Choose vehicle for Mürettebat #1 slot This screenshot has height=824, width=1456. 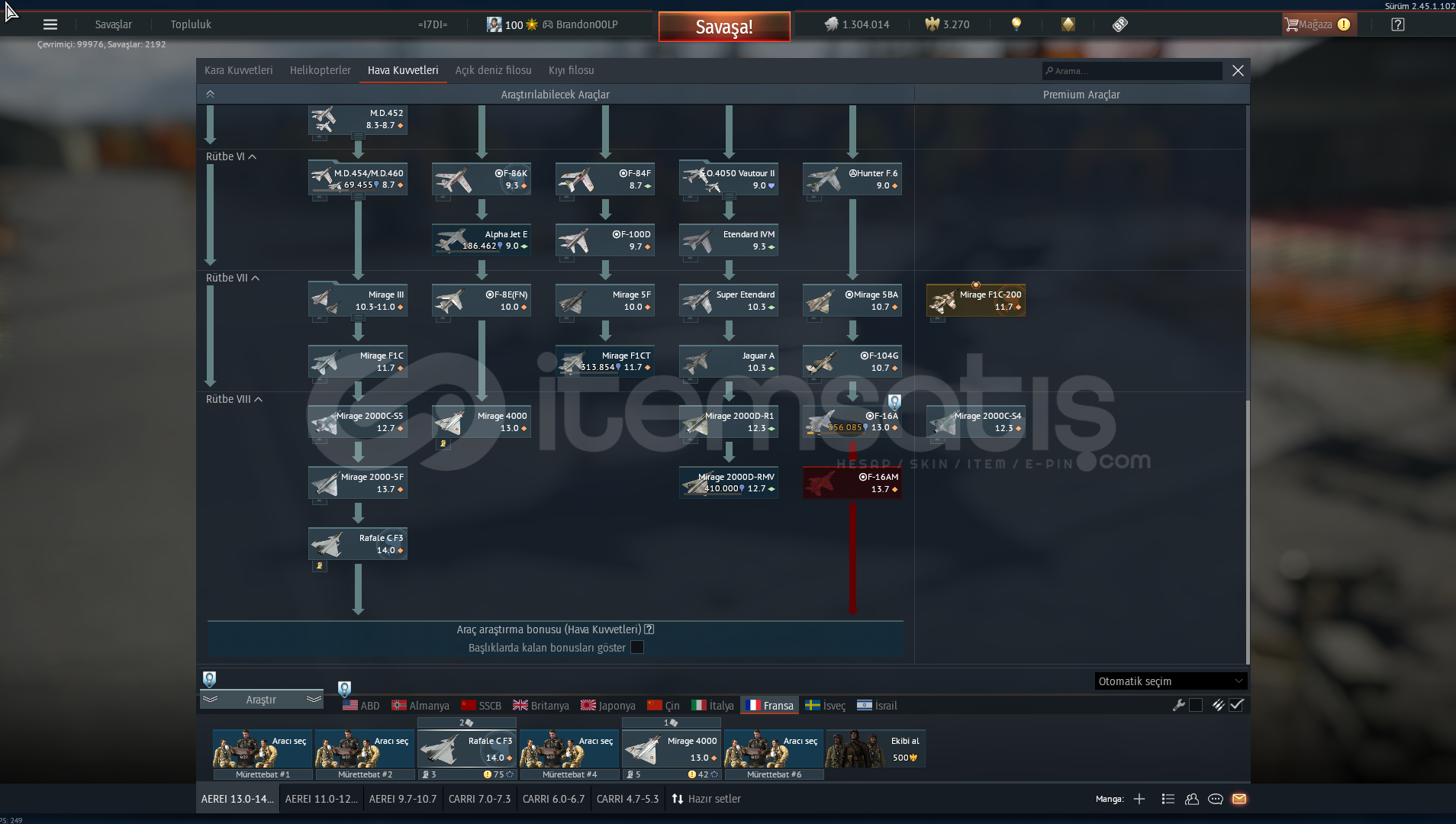pos(263,749)
